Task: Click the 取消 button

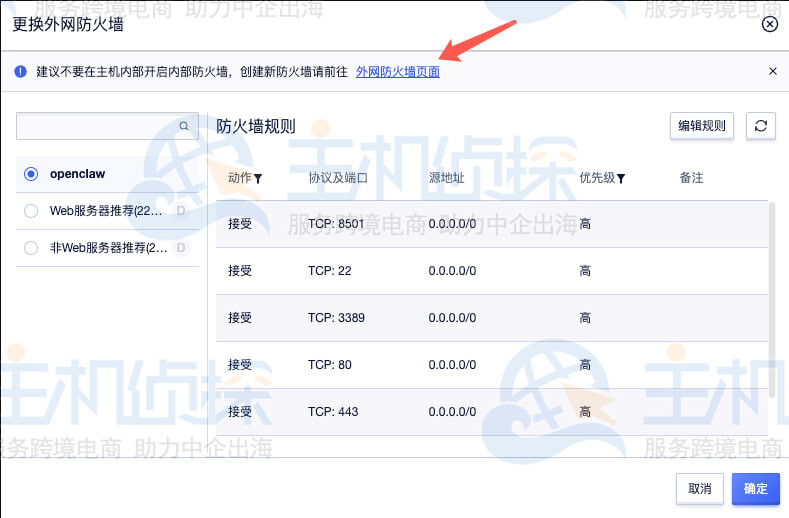Action: pyautogui.click(x=699, y=488)
